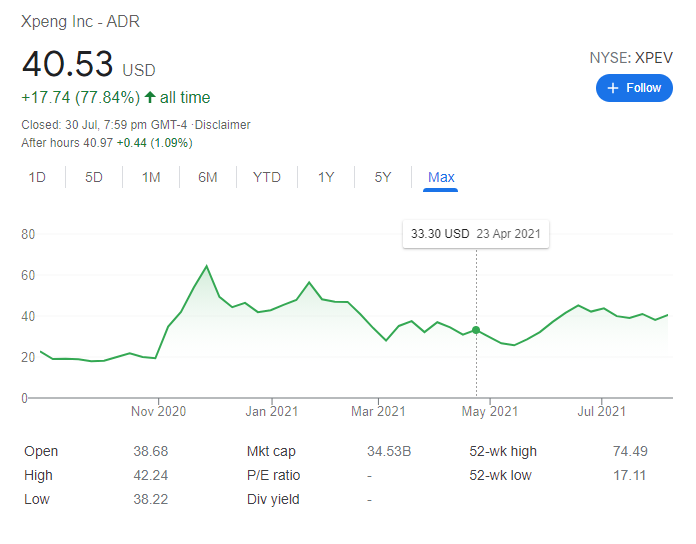Click the Nov 2020 axis label
Screen dimensions: 696x544
click(x=158, y=411)
